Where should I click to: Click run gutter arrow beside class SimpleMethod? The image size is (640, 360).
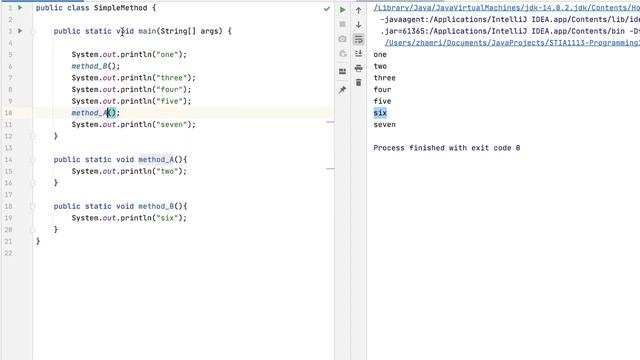20,8
